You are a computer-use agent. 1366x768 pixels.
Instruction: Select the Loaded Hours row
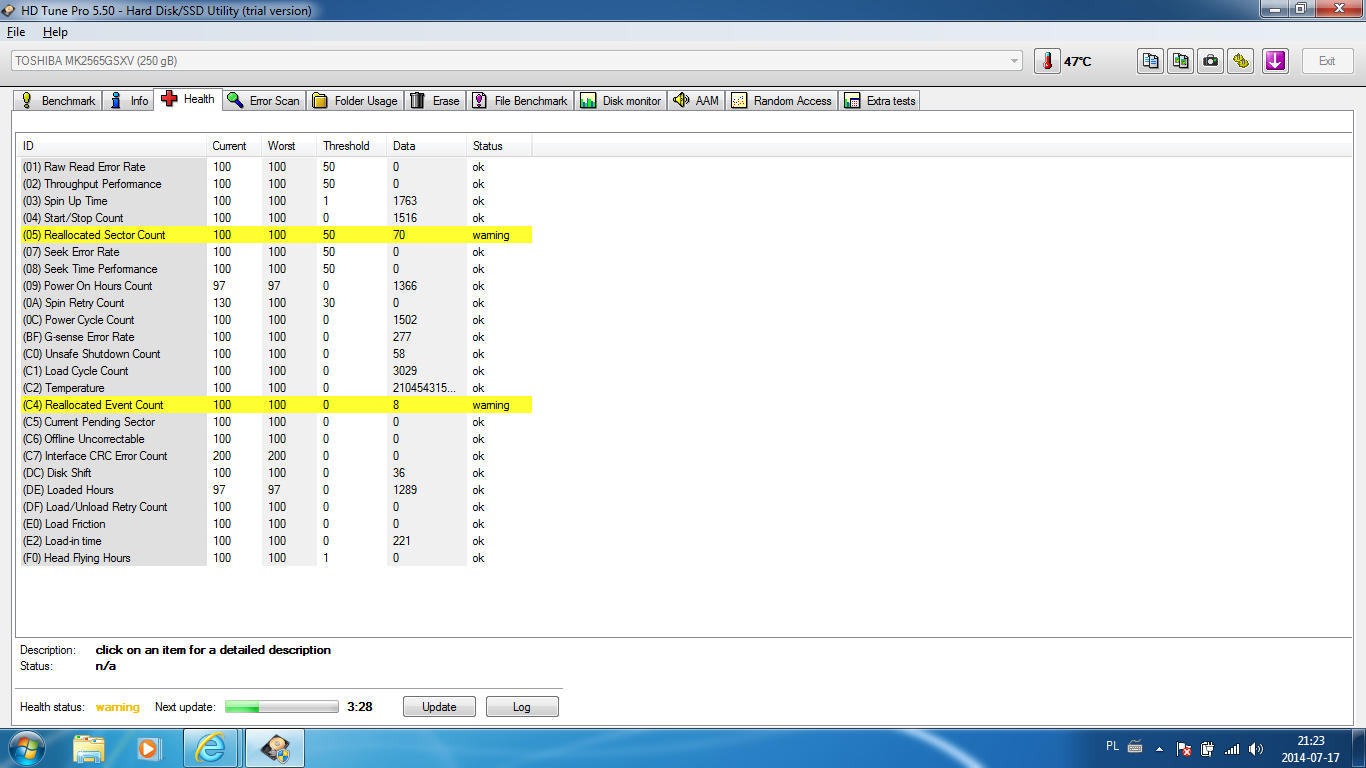point(276,490)
